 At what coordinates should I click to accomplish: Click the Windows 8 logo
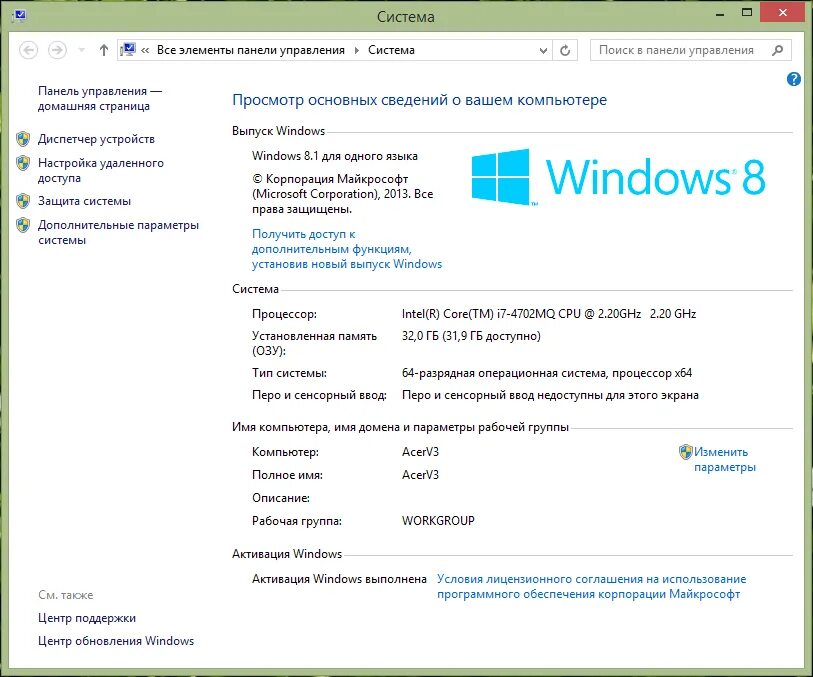[618, 177]
